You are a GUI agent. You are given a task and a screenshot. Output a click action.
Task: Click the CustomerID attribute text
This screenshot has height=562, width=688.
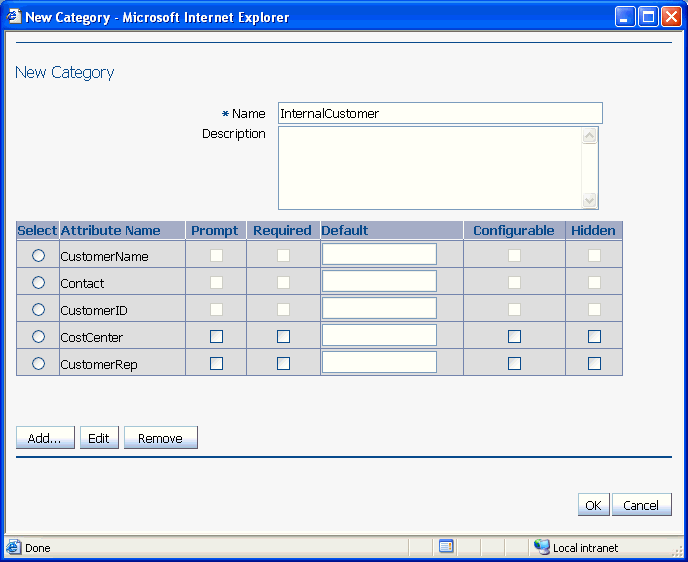(x=94, y=311)
